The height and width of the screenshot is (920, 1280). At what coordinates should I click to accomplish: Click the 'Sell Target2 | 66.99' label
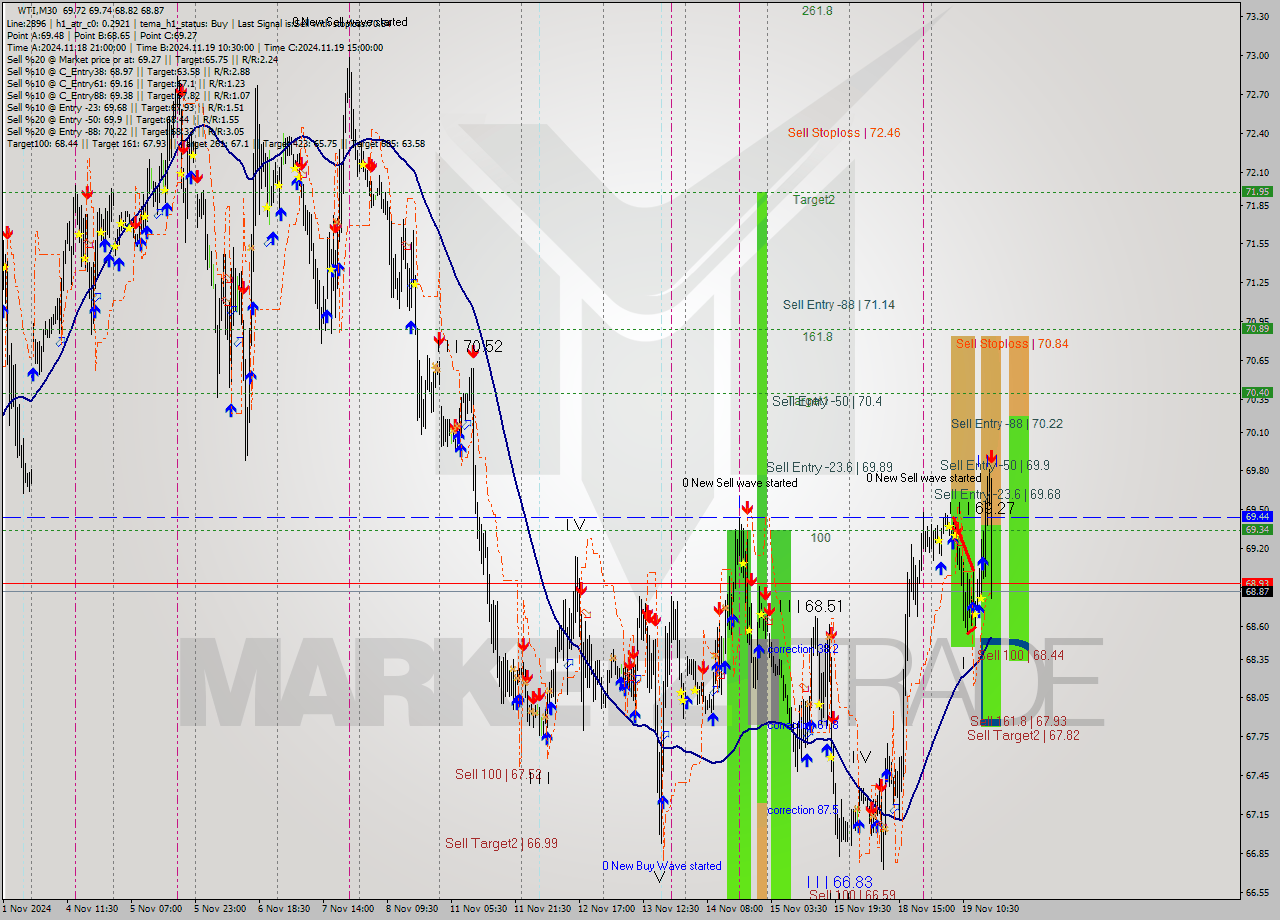[x=501, y=843]
